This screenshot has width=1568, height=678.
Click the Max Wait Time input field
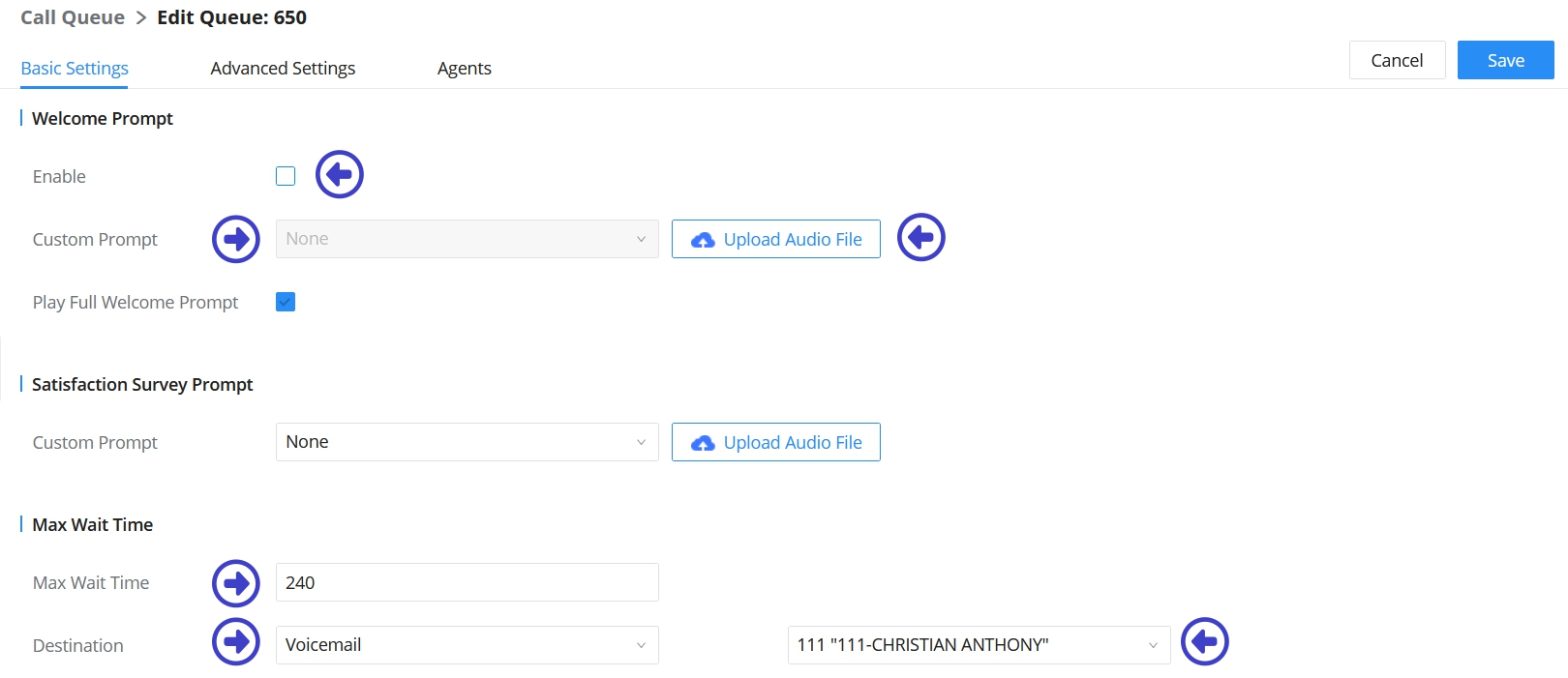(x=467, y=582)
